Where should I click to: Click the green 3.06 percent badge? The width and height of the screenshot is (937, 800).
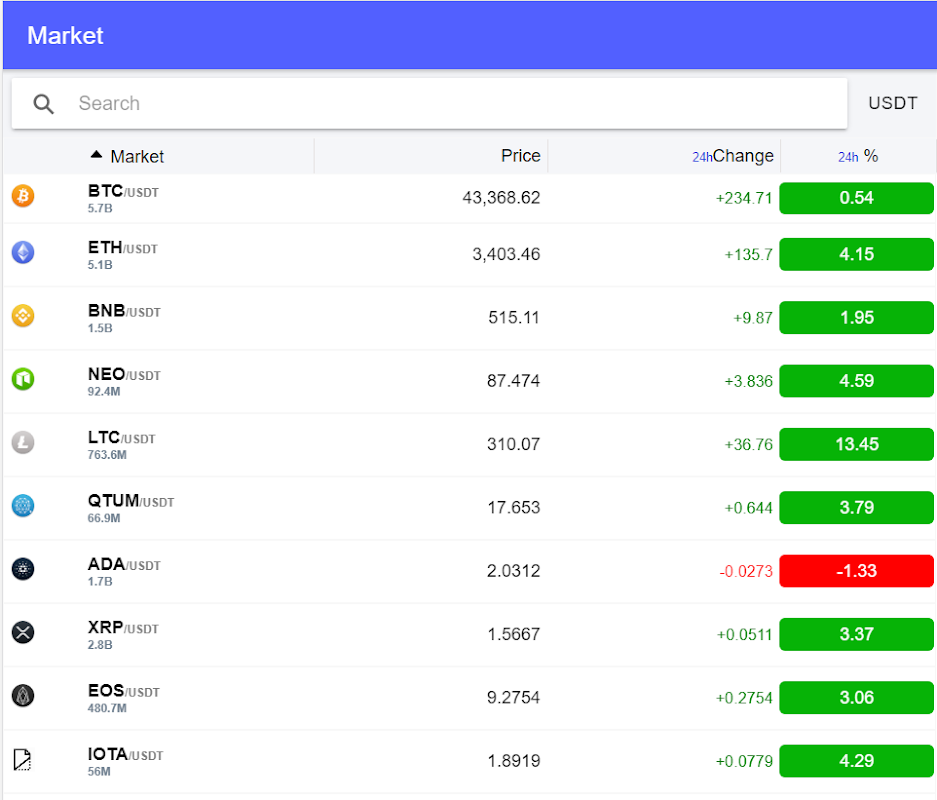click(x=856, y=697)
